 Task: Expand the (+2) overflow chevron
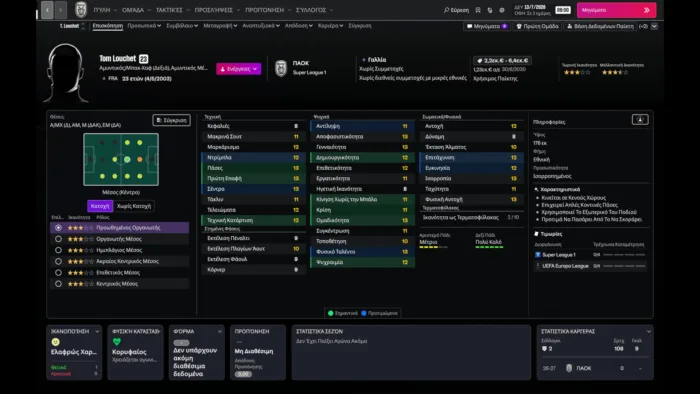tap(654, 26)
